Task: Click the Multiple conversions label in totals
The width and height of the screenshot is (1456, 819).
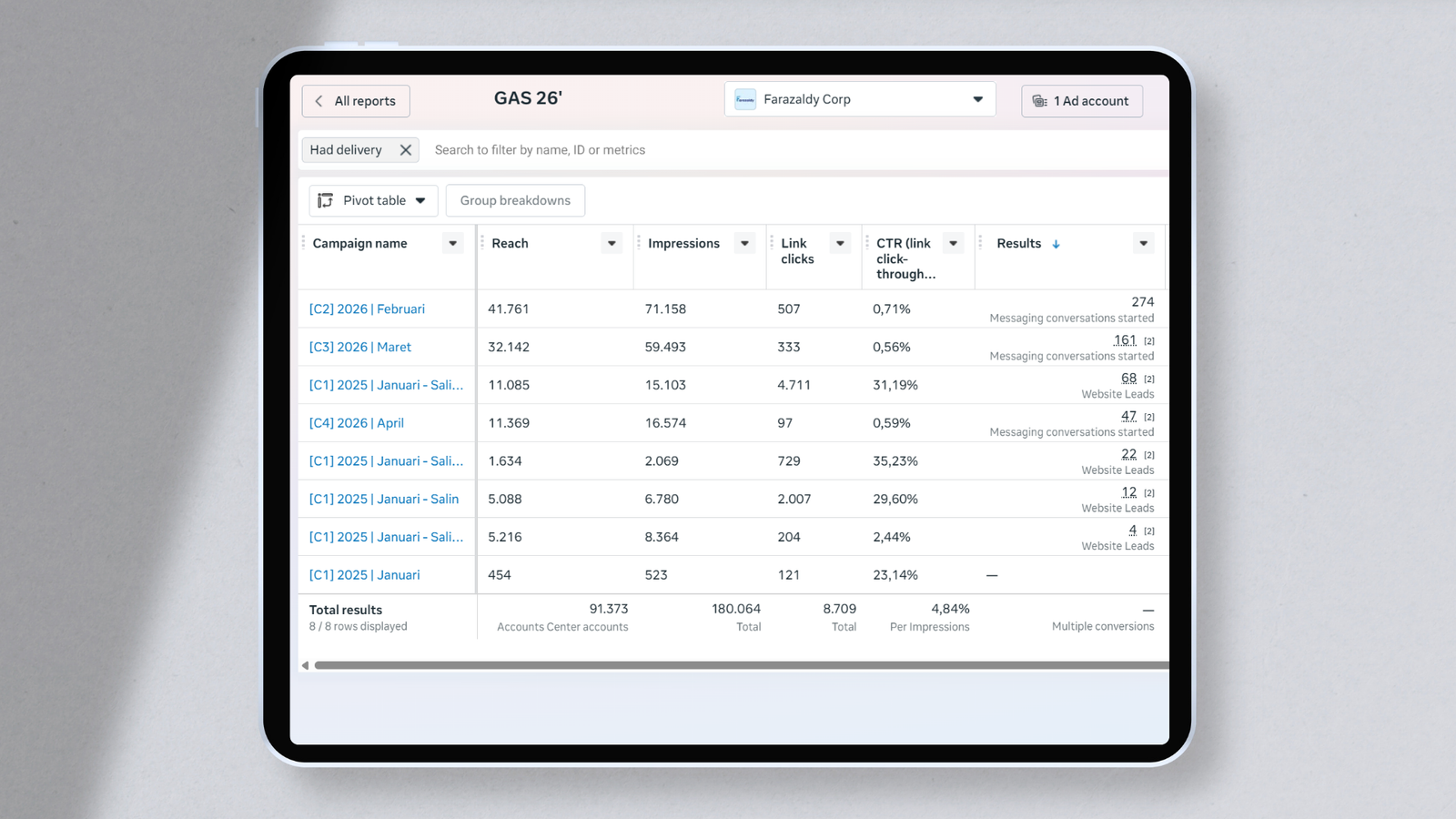Action: 1103,627
